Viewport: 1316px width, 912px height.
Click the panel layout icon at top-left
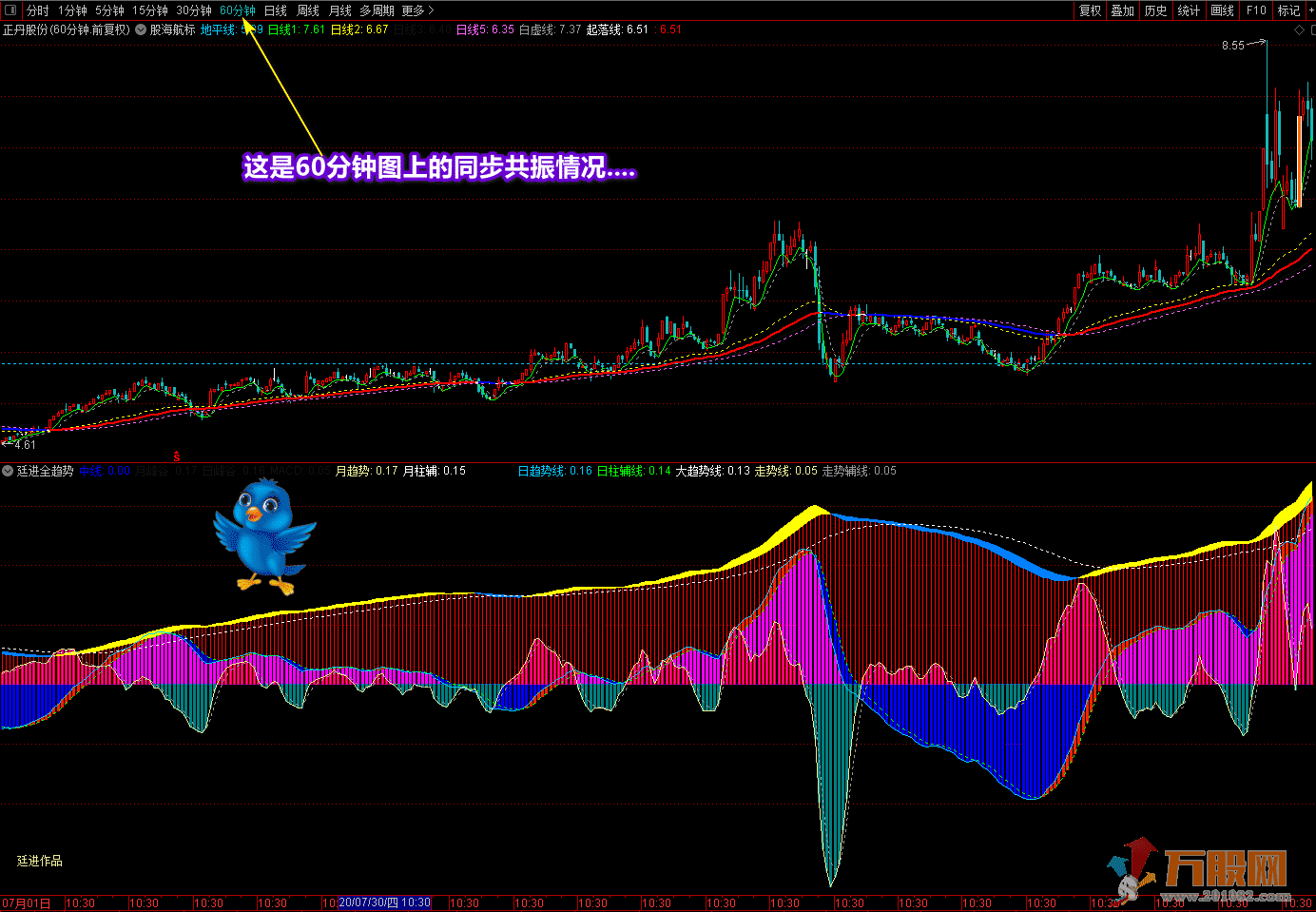tap(10, 10)
